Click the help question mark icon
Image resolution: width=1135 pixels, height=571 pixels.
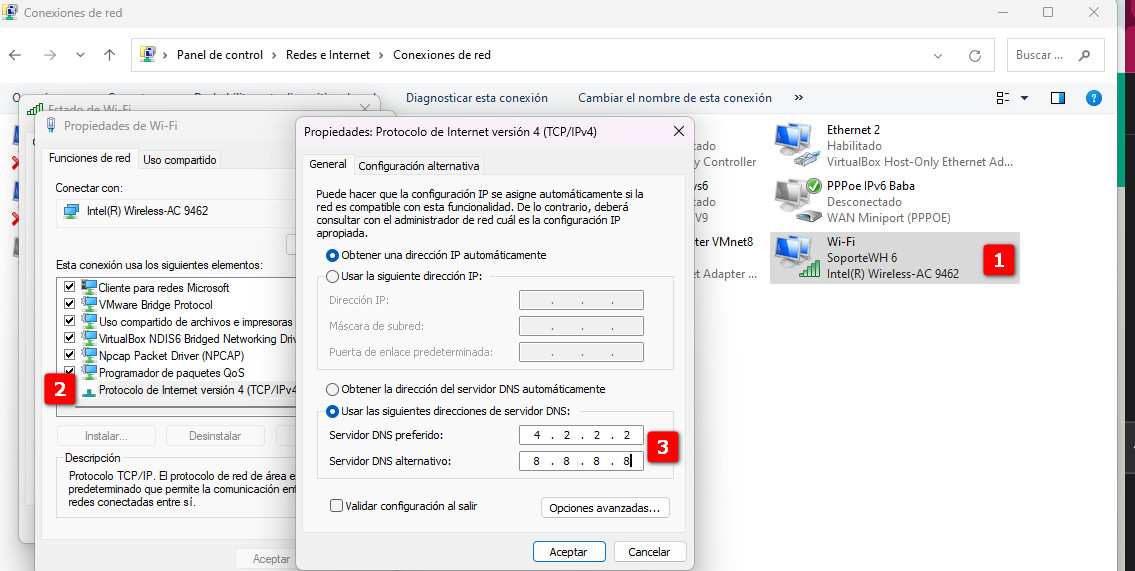(x=1093, y=98)
